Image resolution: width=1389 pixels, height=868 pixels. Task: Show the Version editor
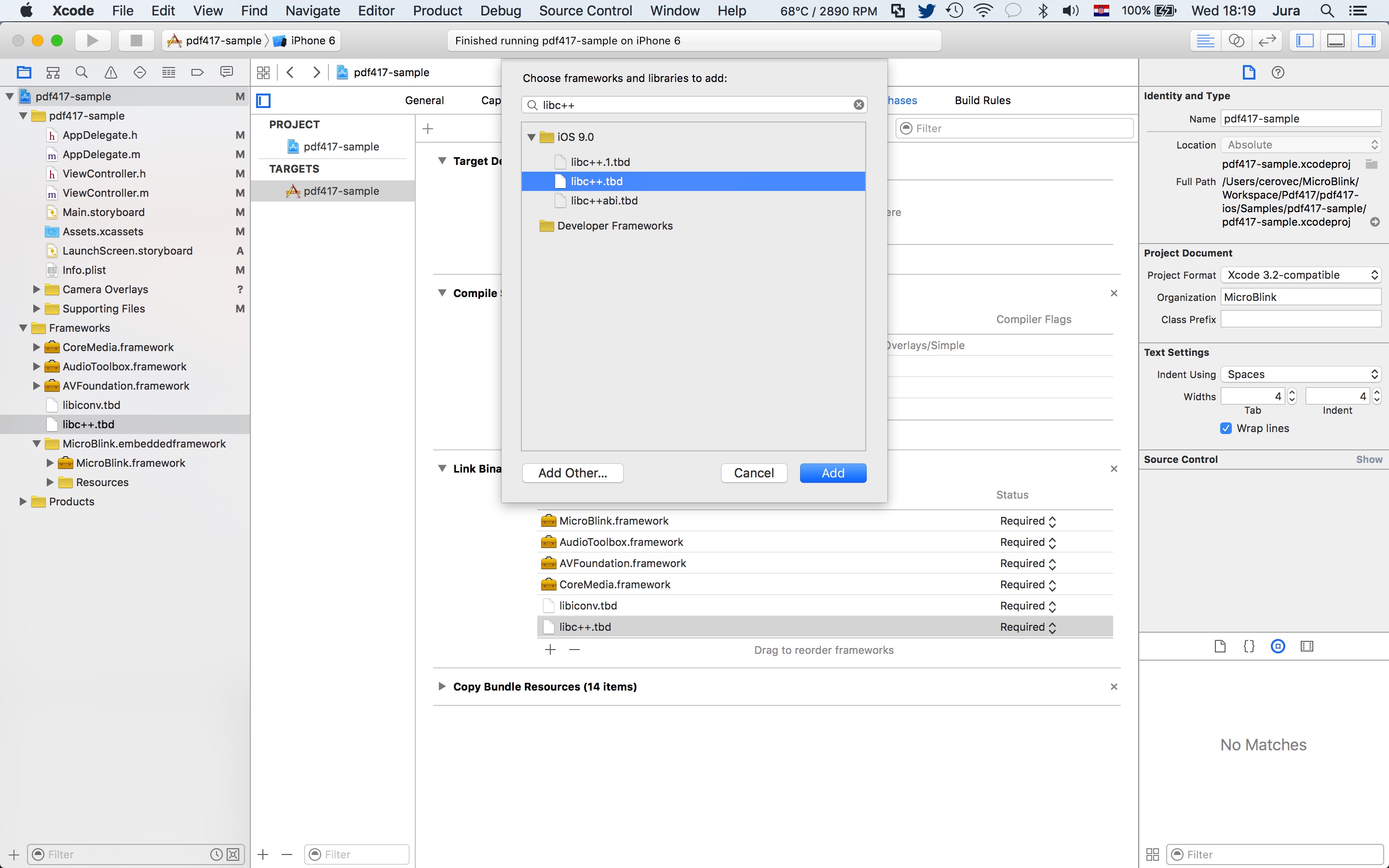(x=1267, y=40)
